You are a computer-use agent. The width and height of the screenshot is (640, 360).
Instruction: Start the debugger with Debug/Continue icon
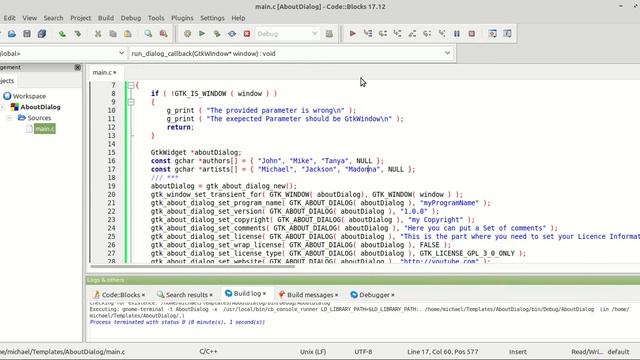353,34
